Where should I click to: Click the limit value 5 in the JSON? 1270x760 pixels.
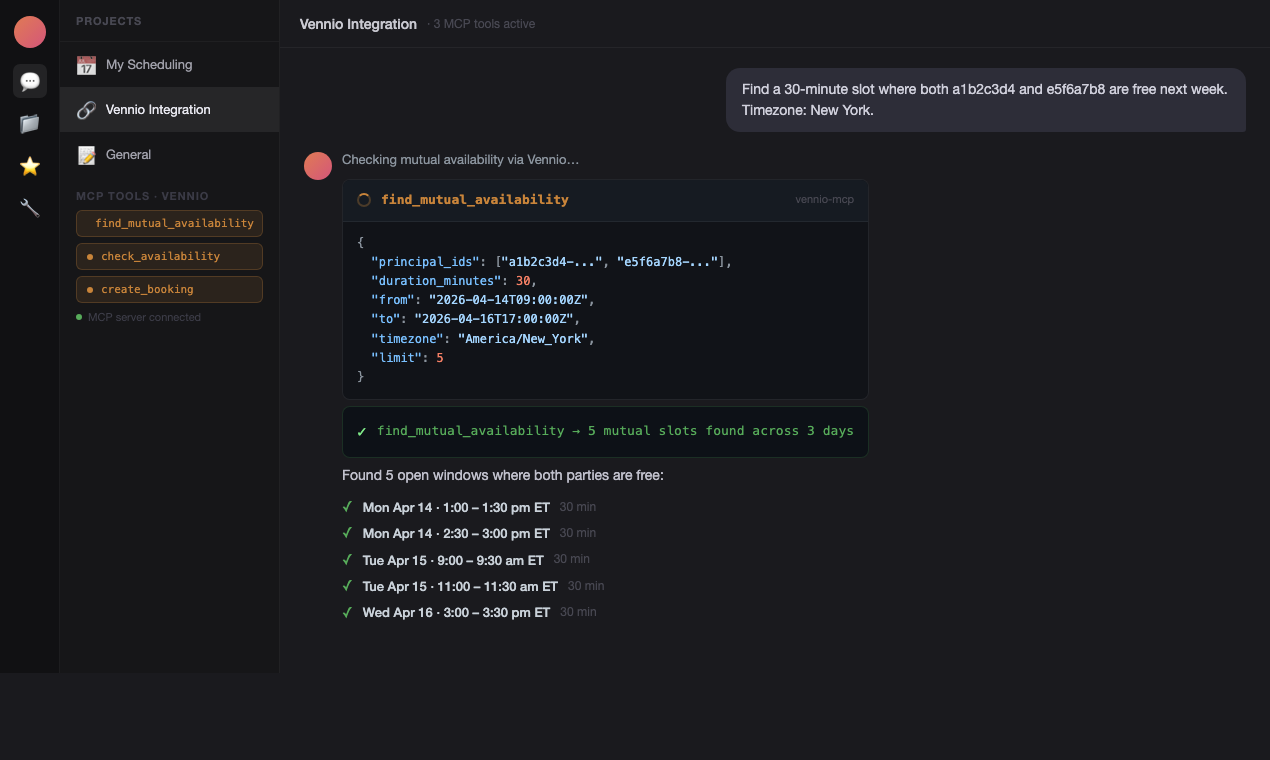(440, 357)
